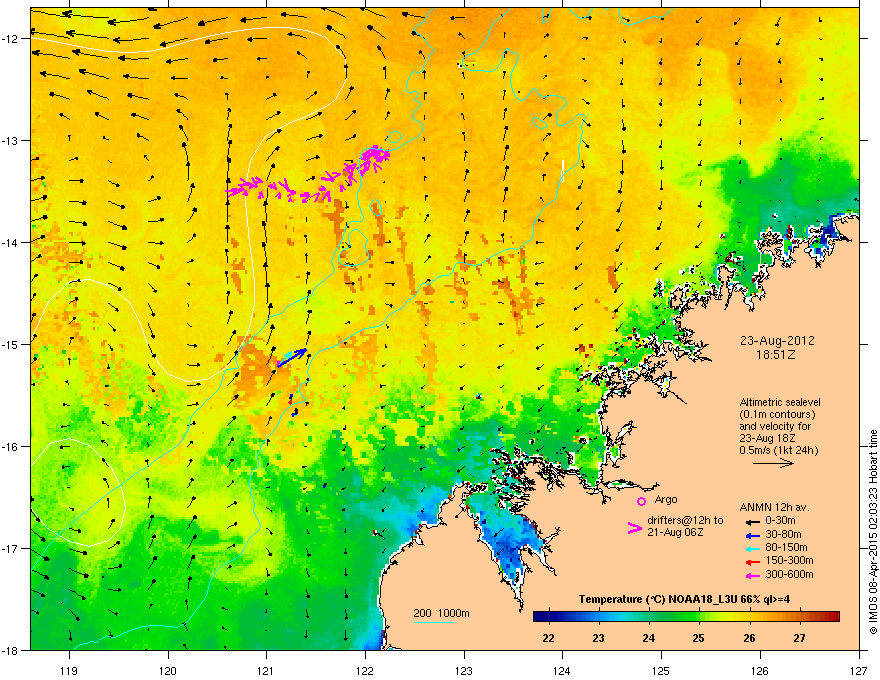
Task: Click the latitude axis label -18
Action: (11, 651)
